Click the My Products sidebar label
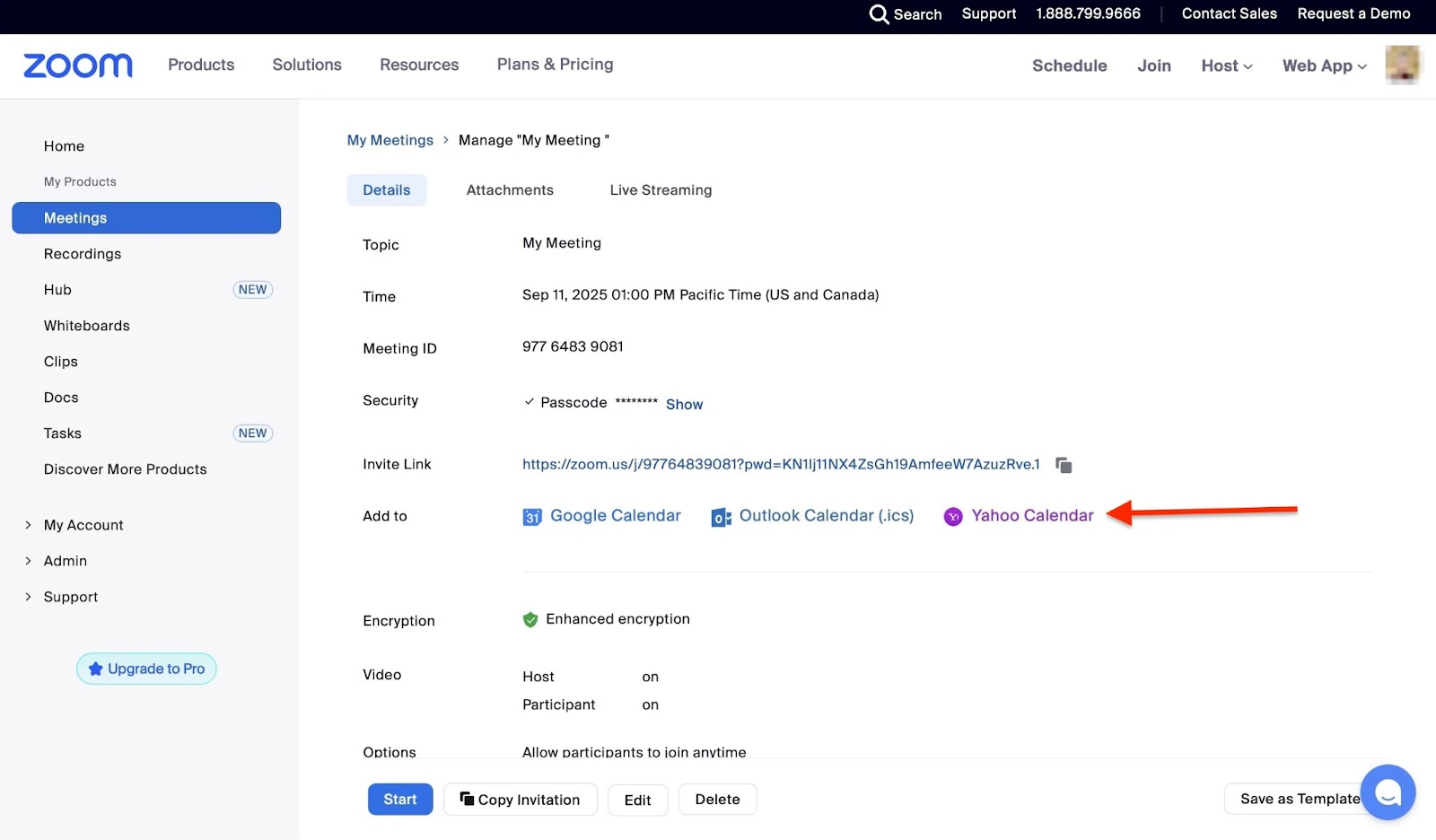This screenshot has width=1436, height=840. (80, 181)
